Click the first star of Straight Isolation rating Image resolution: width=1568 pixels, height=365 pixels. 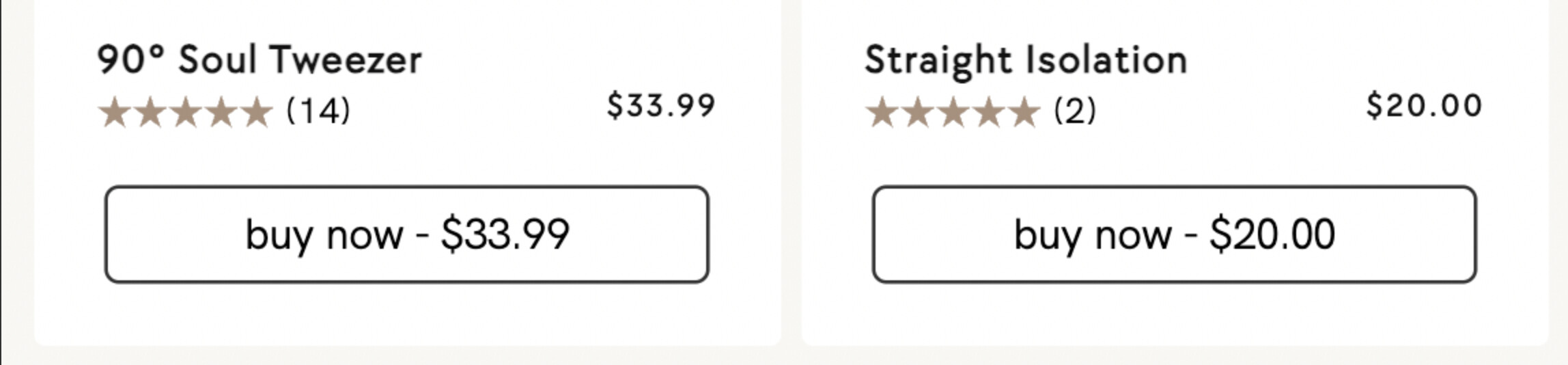tap(882, 112)
